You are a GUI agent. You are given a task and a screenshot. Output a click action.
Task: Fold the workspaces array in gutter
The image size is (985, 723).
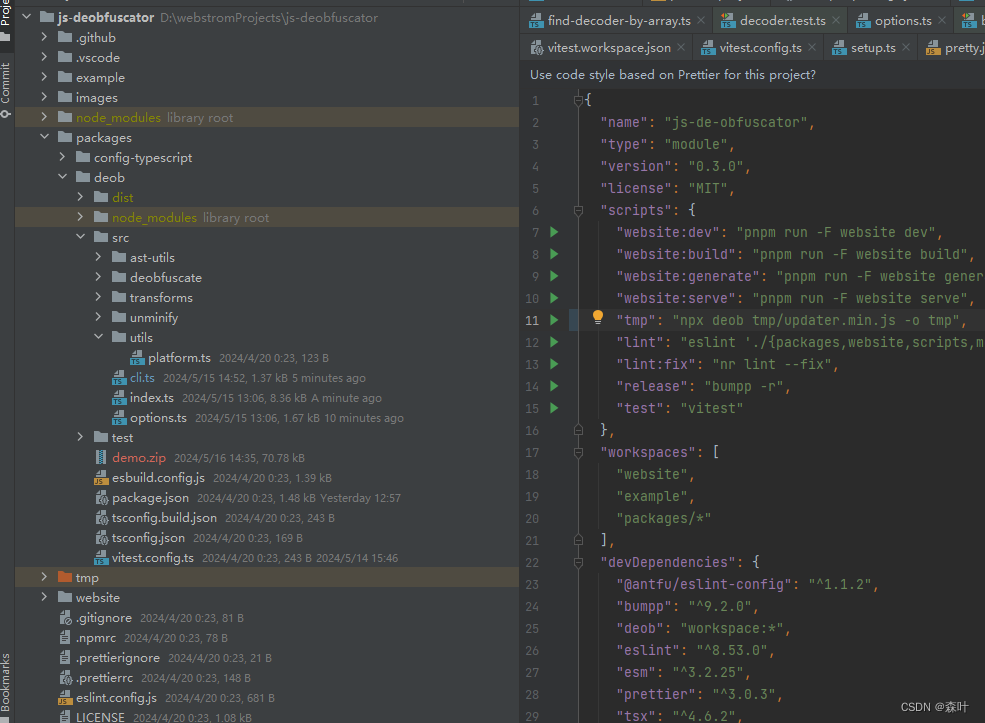pyautogui.click(x=579, y=452)
